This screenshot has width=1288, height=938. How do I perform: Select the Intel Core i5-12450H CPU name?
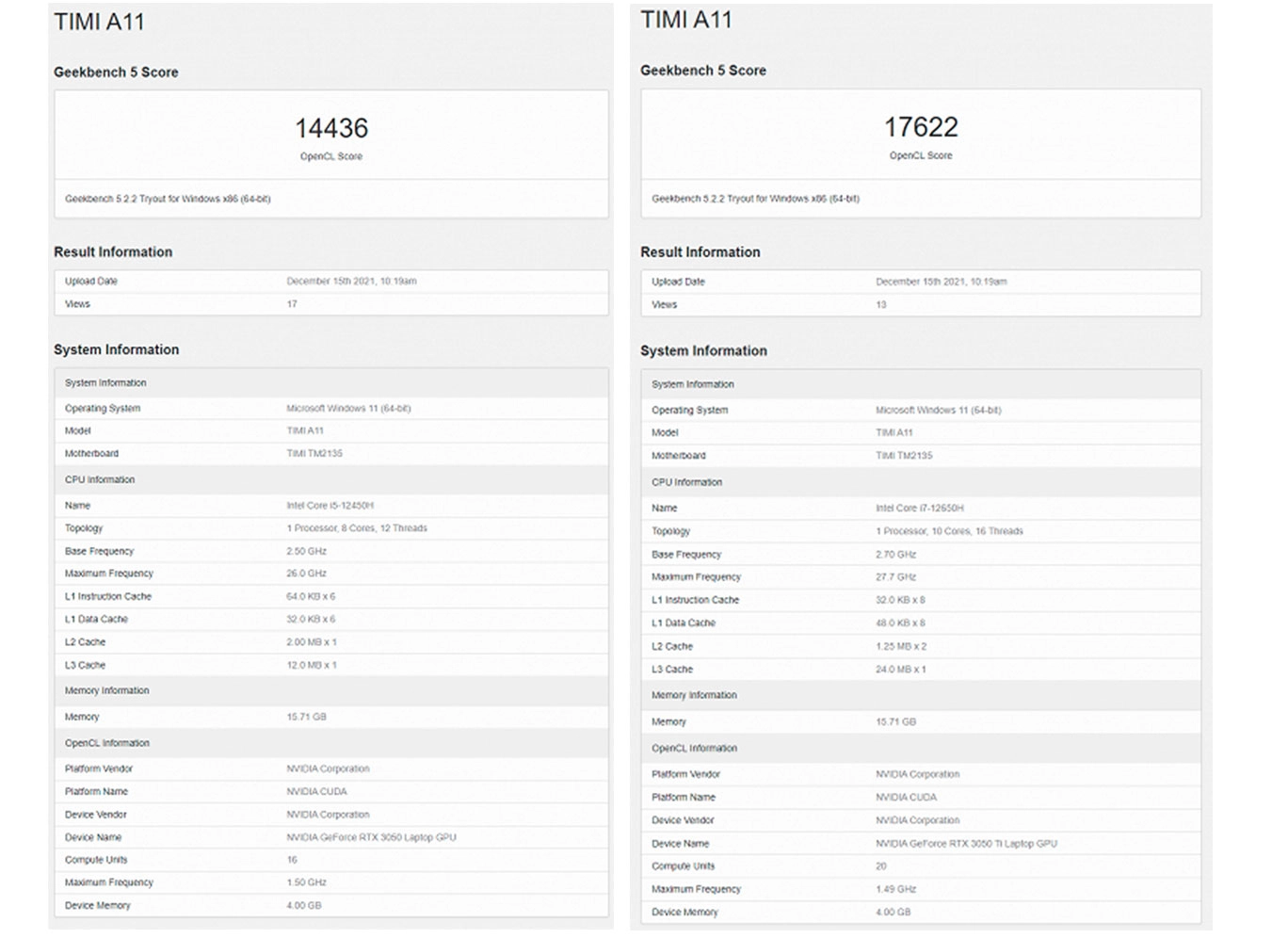coord(330,506)
